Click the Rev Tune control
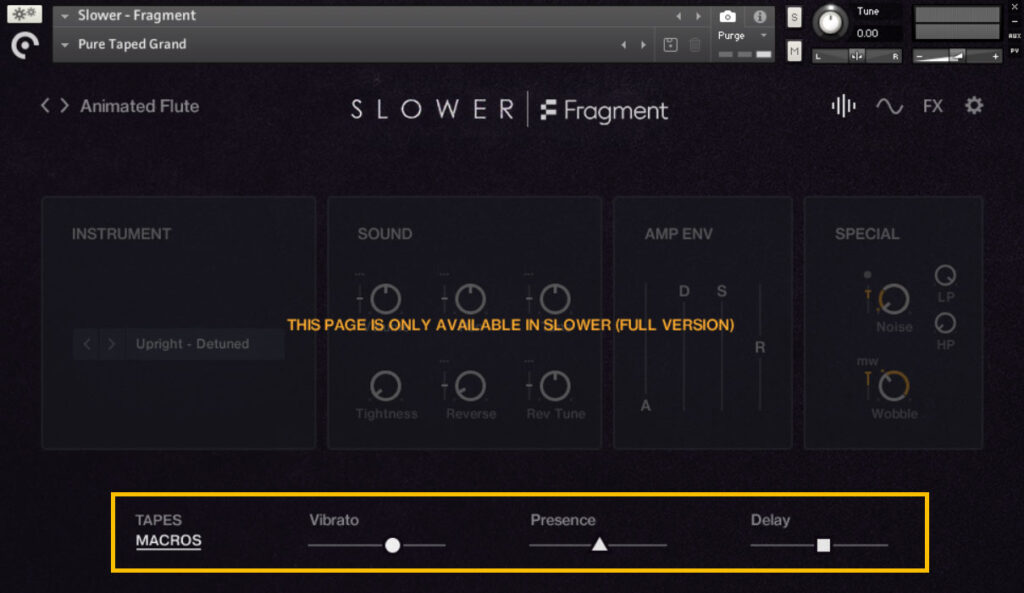This screenshot has height=593, width=1024. point(555,384)
